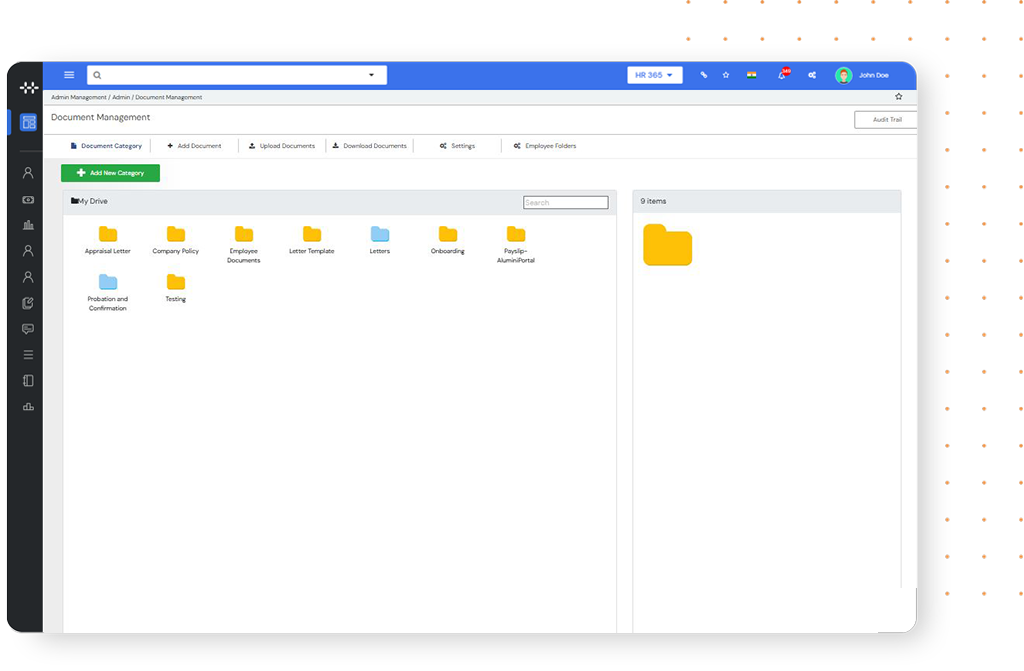Viewport: 1024px width, 671px height.
Task: Toggle the hamburger menu in the top bar
Action: point(68,74)
